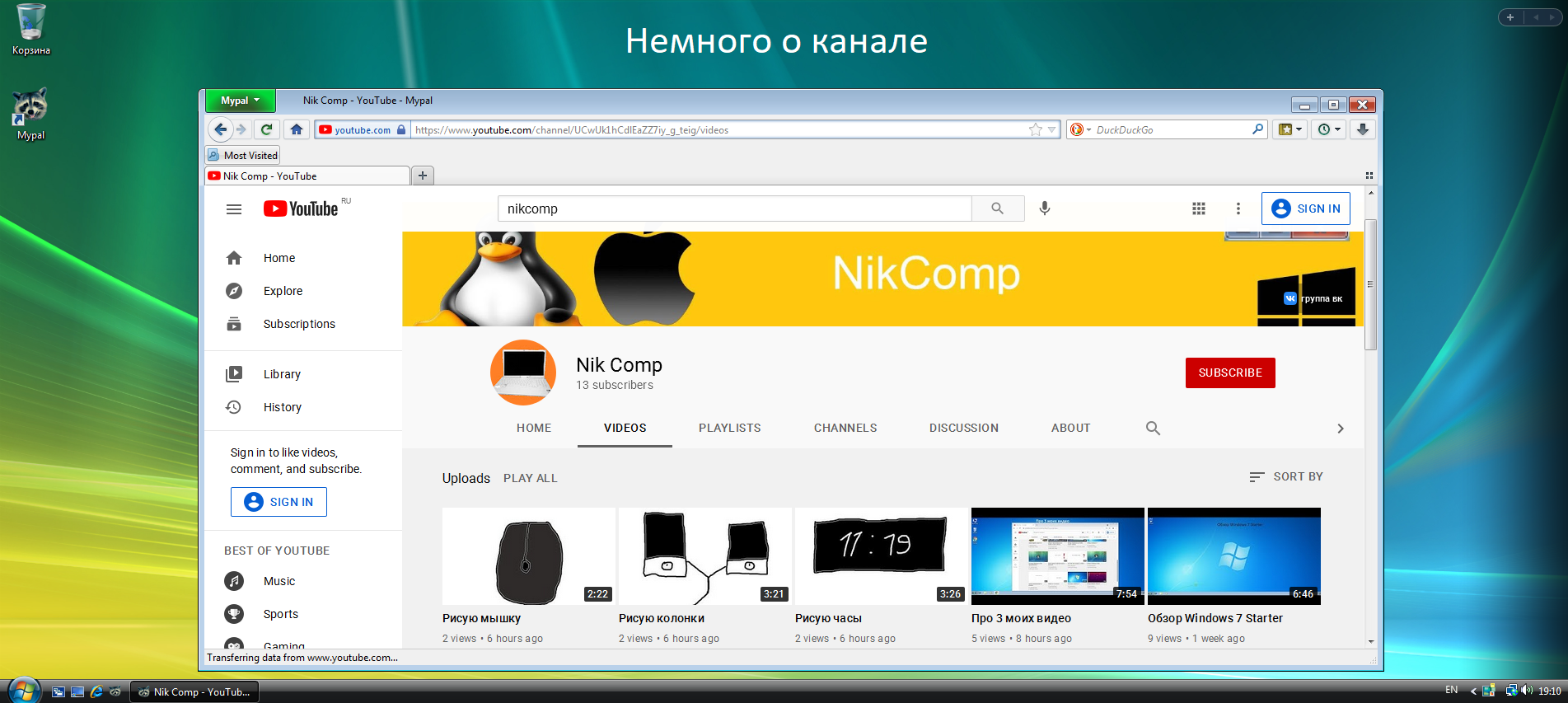1568x703 pixels.
Task: Open the VK group link on banner
Action: click(x=1313, y=298)
